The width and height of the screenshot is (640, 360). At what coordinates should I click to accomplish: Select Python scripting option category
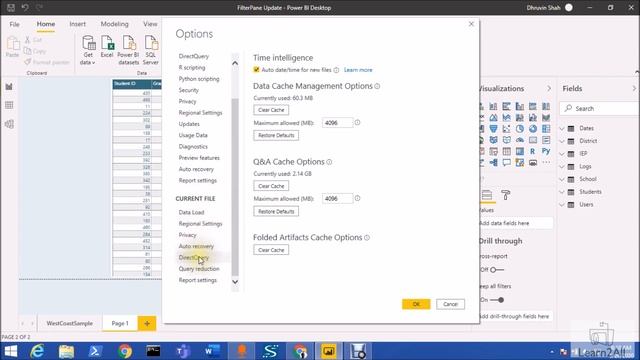click(x=199, y=79)
